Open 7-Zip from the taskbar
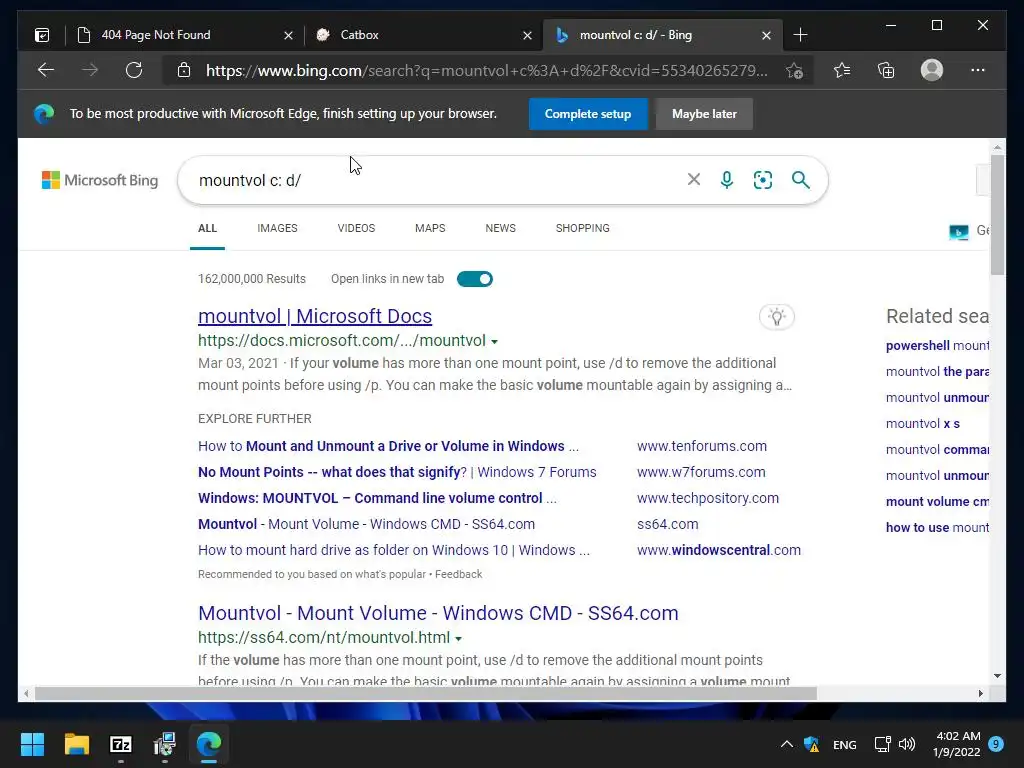 (121, 744)
